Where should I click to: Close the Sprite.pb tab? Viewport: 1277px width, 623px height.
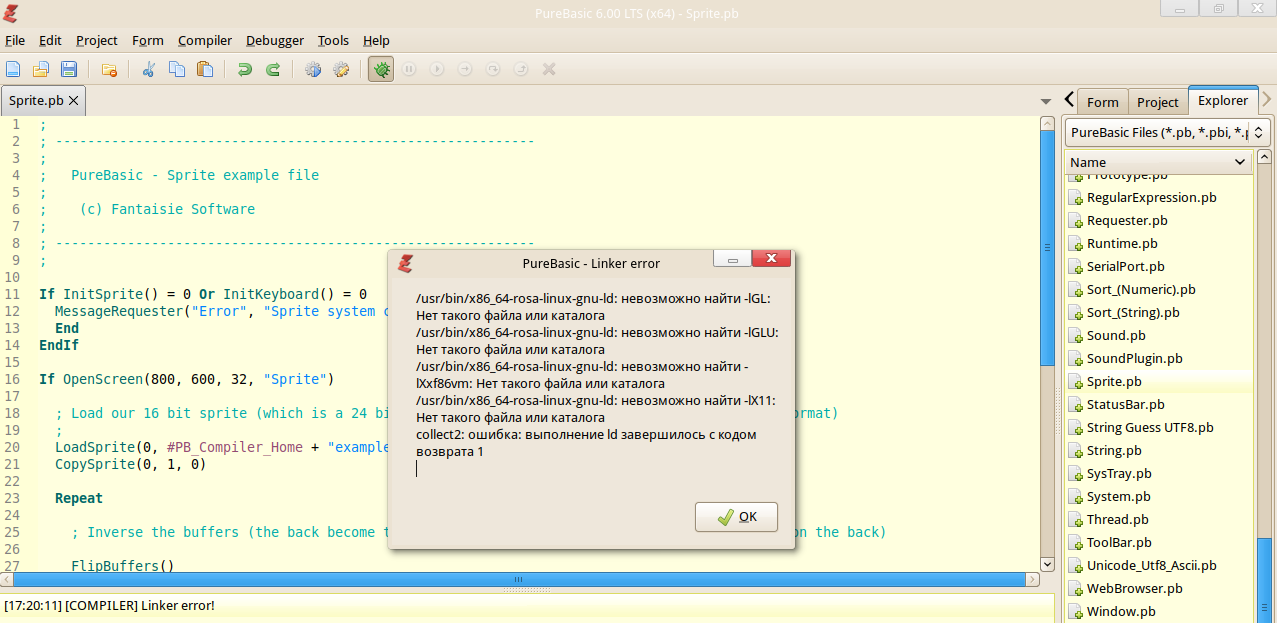click(74, 101)
